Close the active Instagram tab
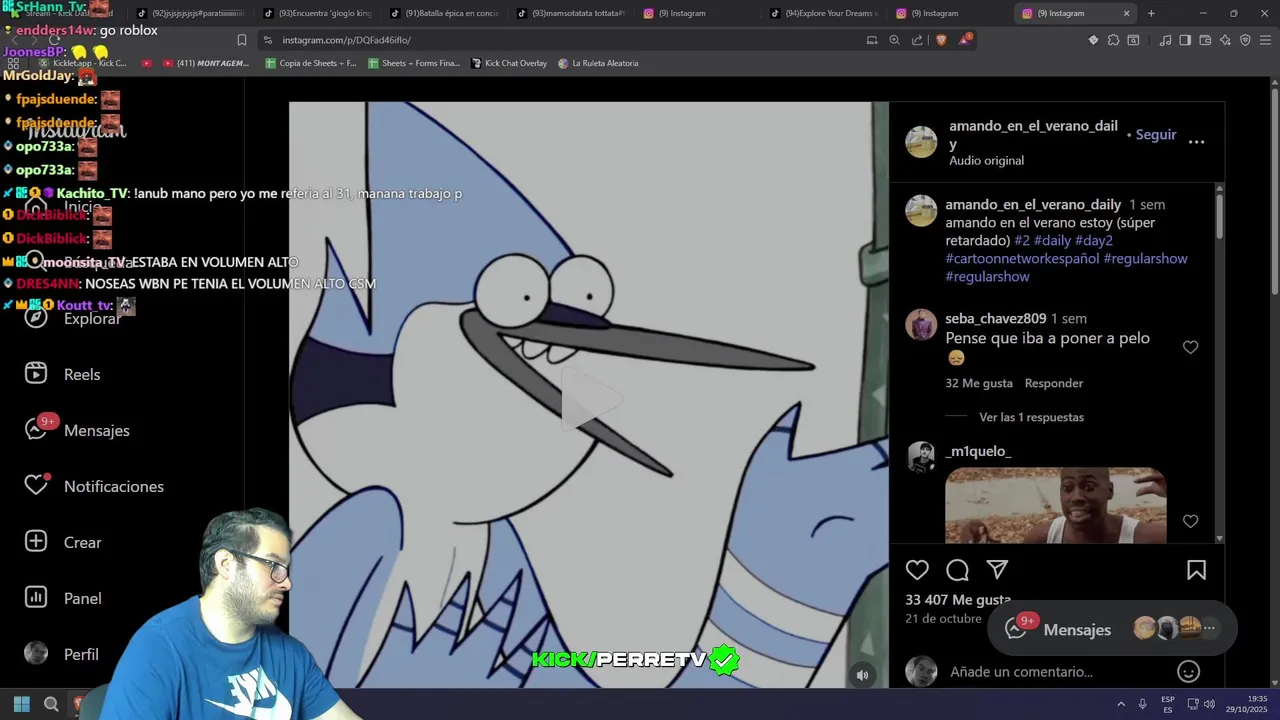This screenshot has width=1280, height=720. click(1127, 13)
